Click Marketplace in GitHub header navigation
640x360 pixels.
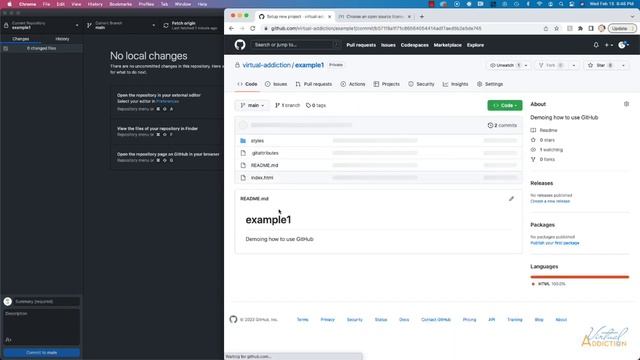tap(447, 45)
